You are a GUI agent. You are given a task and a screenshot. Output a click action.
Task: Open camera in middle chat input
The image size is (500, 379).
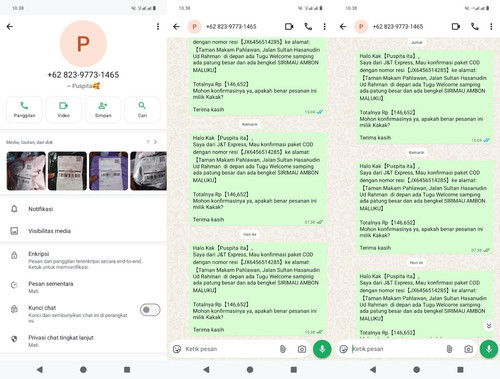pos(302,349)
